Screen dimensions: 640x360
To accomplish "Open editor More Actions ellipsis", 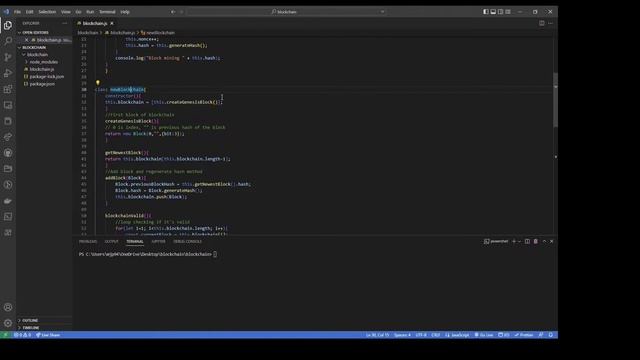I will click(x=551, y=23).
